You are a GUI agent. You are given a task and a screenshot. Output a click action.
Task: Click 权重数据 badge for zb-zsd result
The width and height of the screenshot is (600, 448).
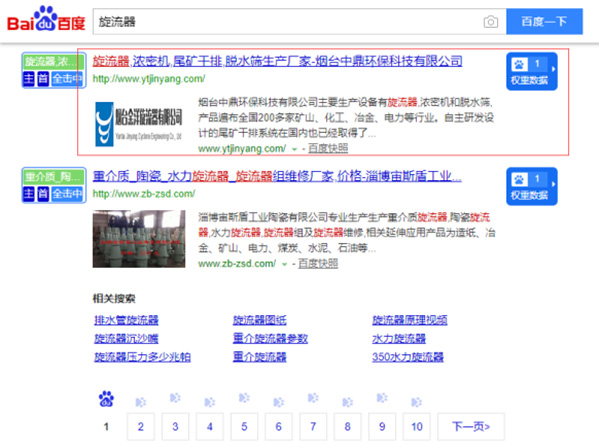tap(532, 186)
